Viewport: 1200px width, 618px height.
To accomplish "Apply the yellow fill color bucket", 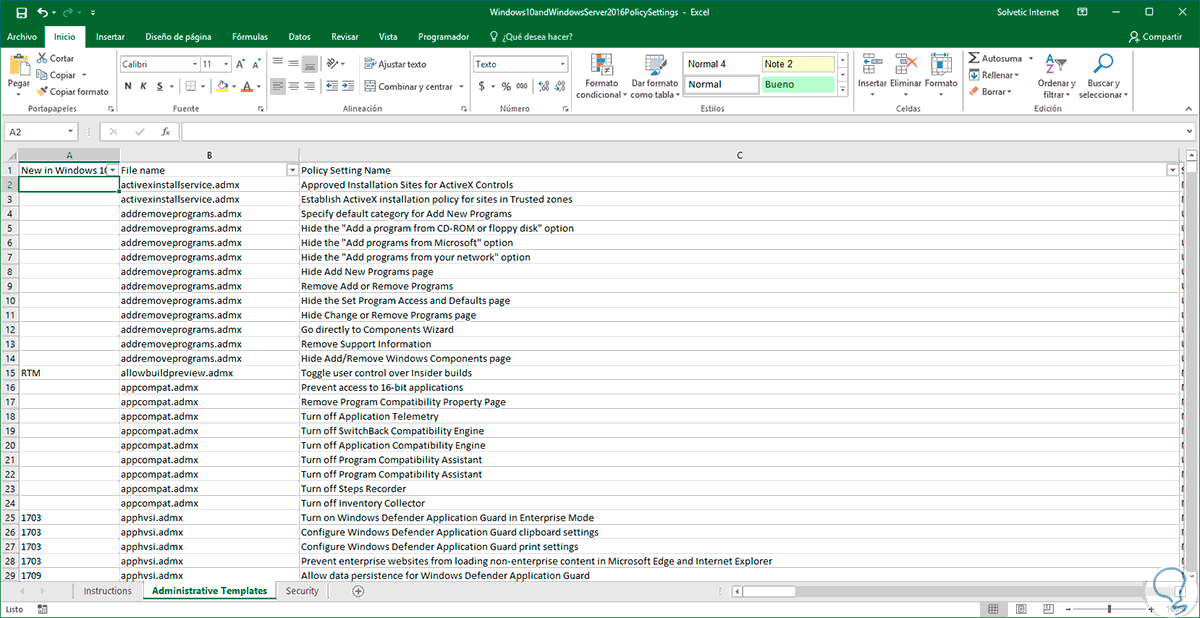I will 220,86.
